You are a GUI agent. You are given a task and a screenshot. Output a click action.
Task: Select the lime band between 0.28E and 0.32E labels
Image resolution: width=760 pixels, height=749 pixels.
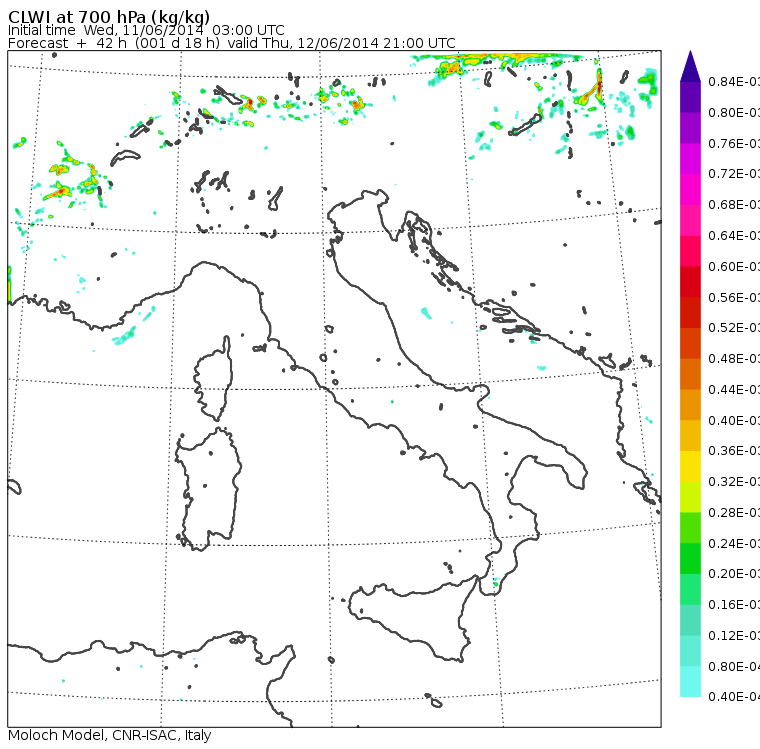pos(690,497)
